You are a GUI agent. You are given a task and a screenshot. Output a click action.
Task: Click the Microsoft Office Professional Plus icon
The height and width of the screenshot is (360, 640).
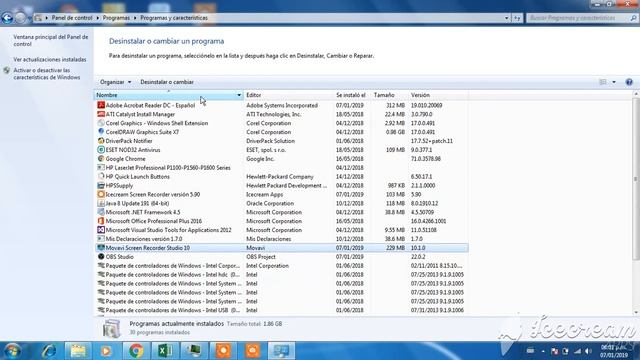click(101, 221)
